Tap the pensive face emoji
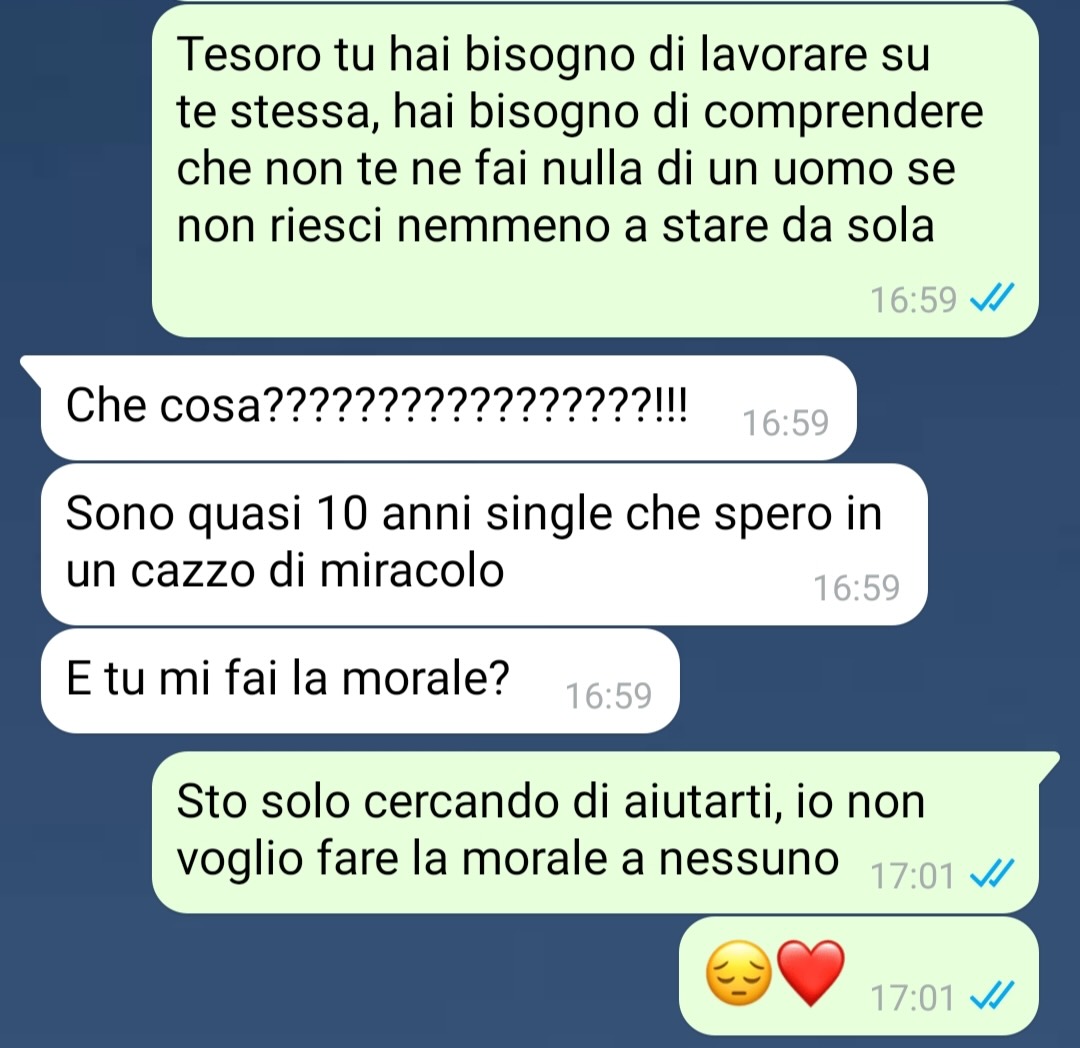1080x1048 pixels. pyautogui.click(x=740, y=973)
